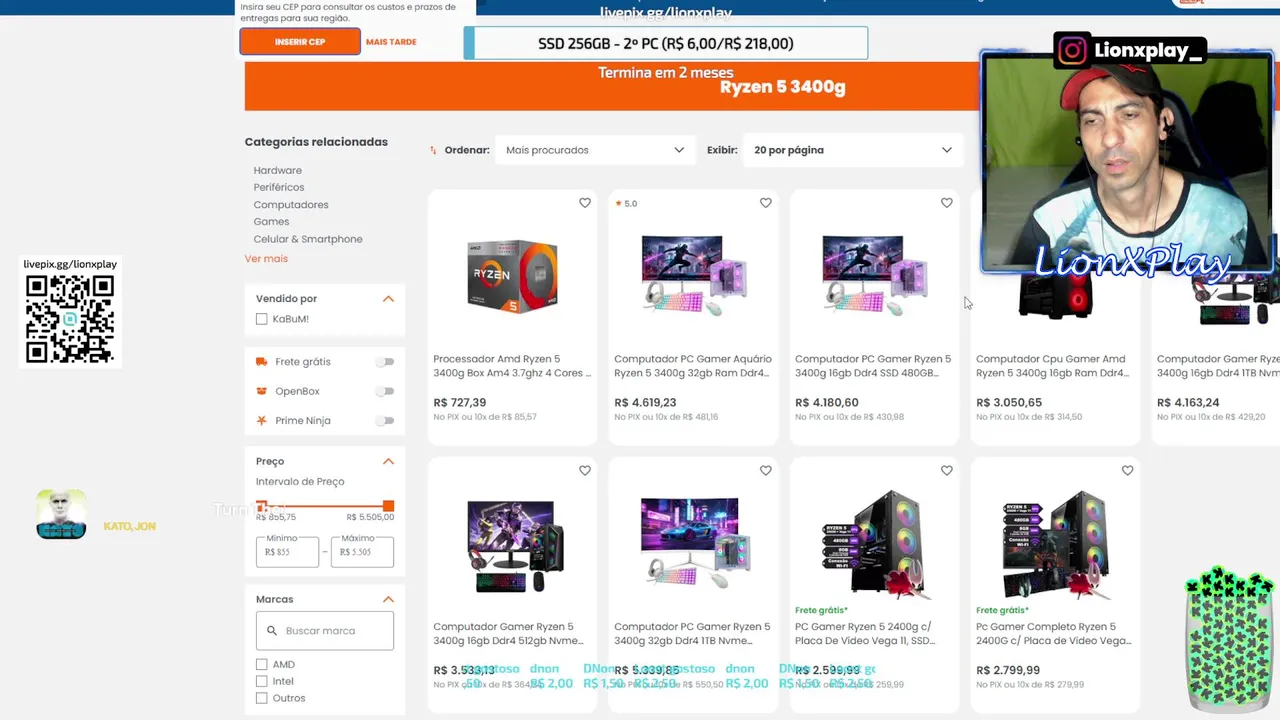Enable the Frete grátis switch

(385, 362)
